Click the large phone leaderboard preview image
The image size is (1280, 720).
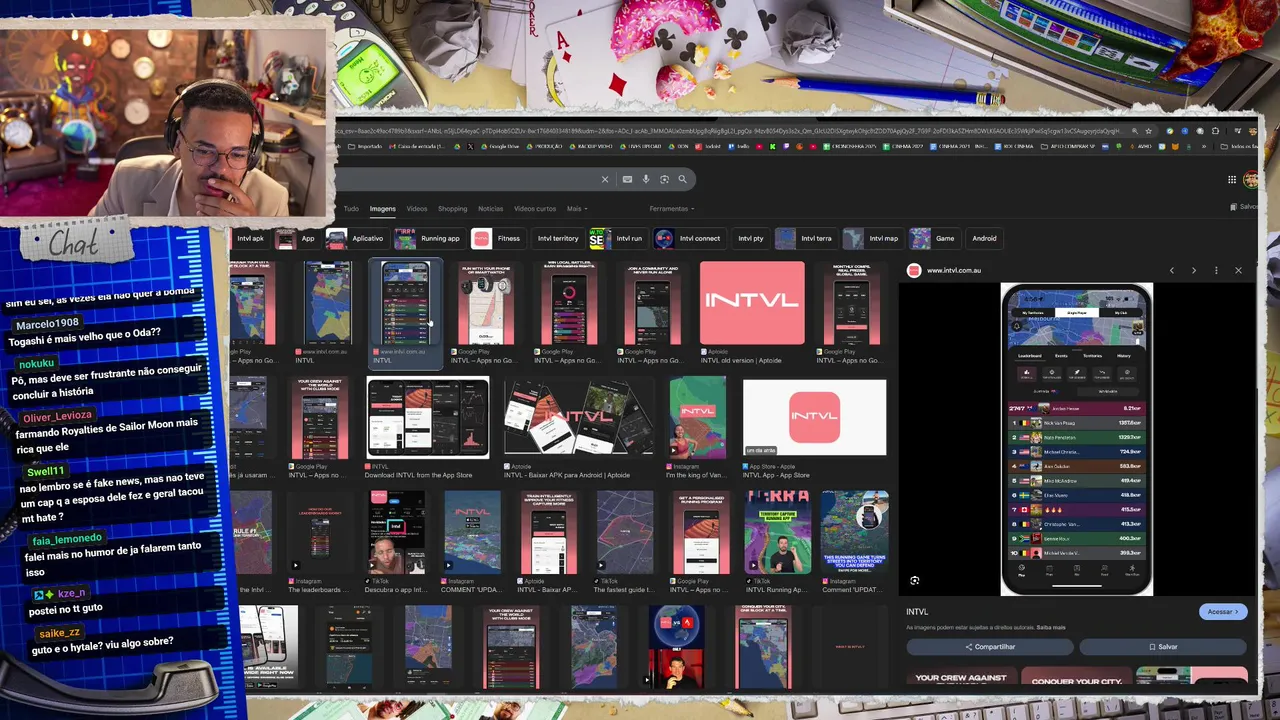click(1077, 440)
